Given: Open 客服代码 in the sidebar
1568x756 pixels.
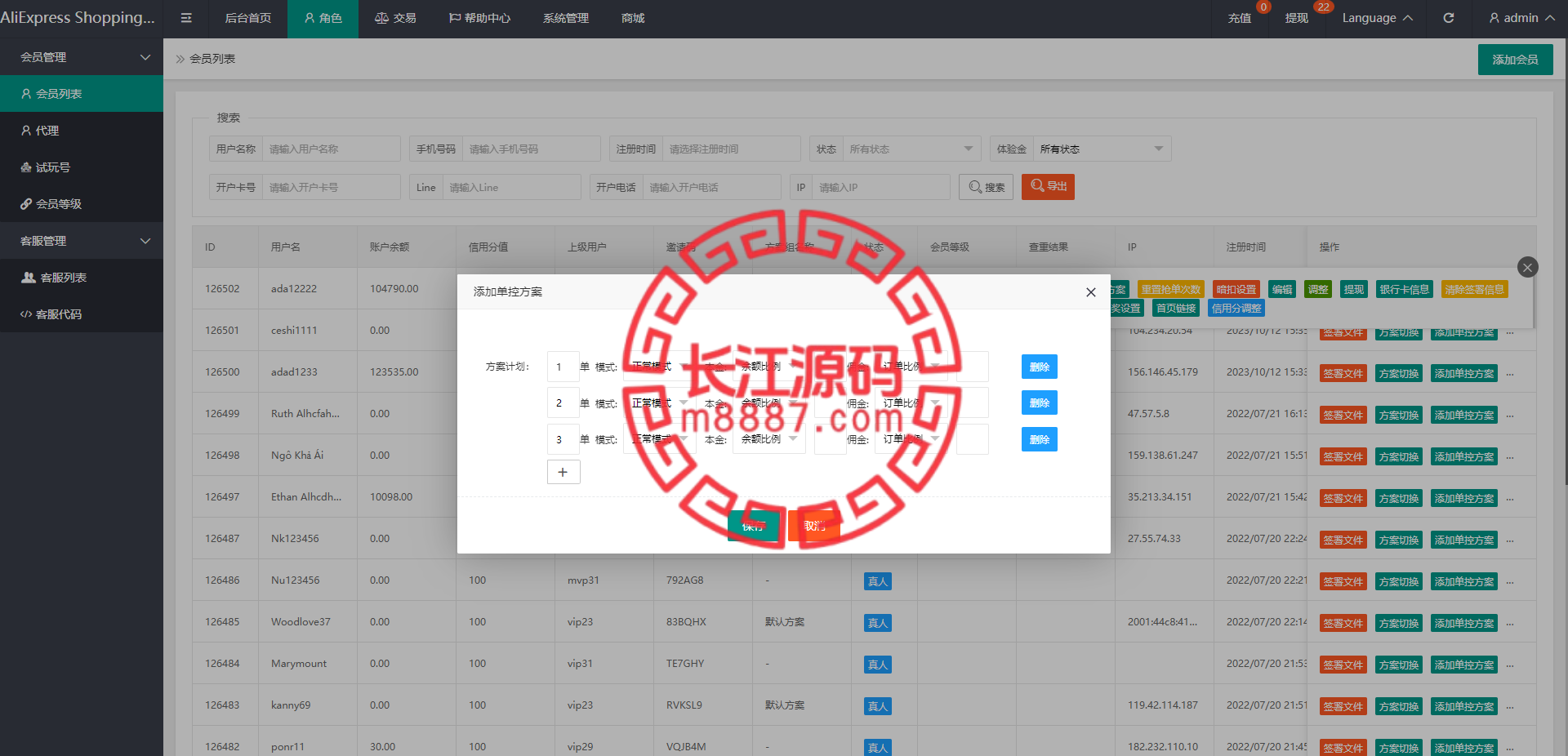Looking at the screenshot, I should pyautogui.click(x=82, y=314).
